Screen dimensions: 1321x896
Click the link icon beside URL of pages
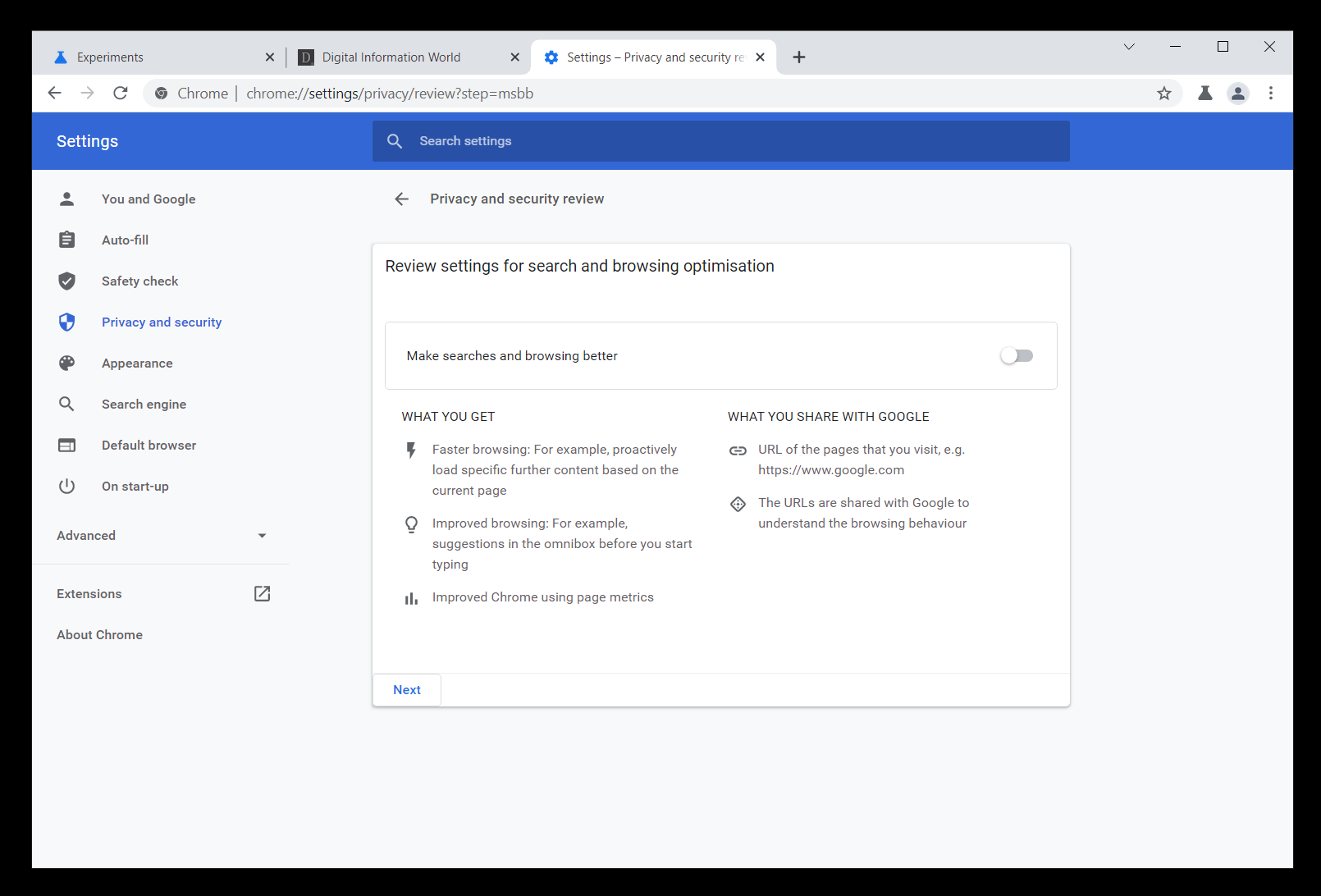click(x=738, y=450)
